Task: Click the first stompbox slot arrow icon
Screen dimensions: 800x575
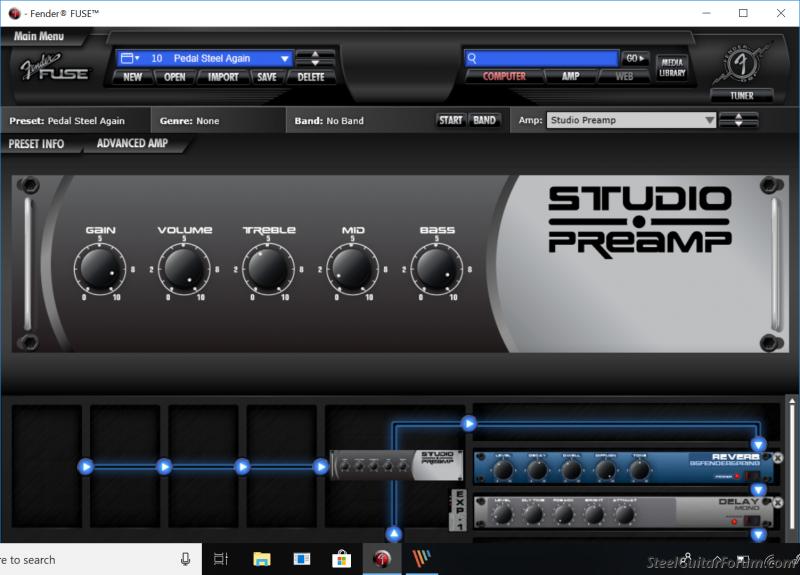Action: [x=86, y=467]
